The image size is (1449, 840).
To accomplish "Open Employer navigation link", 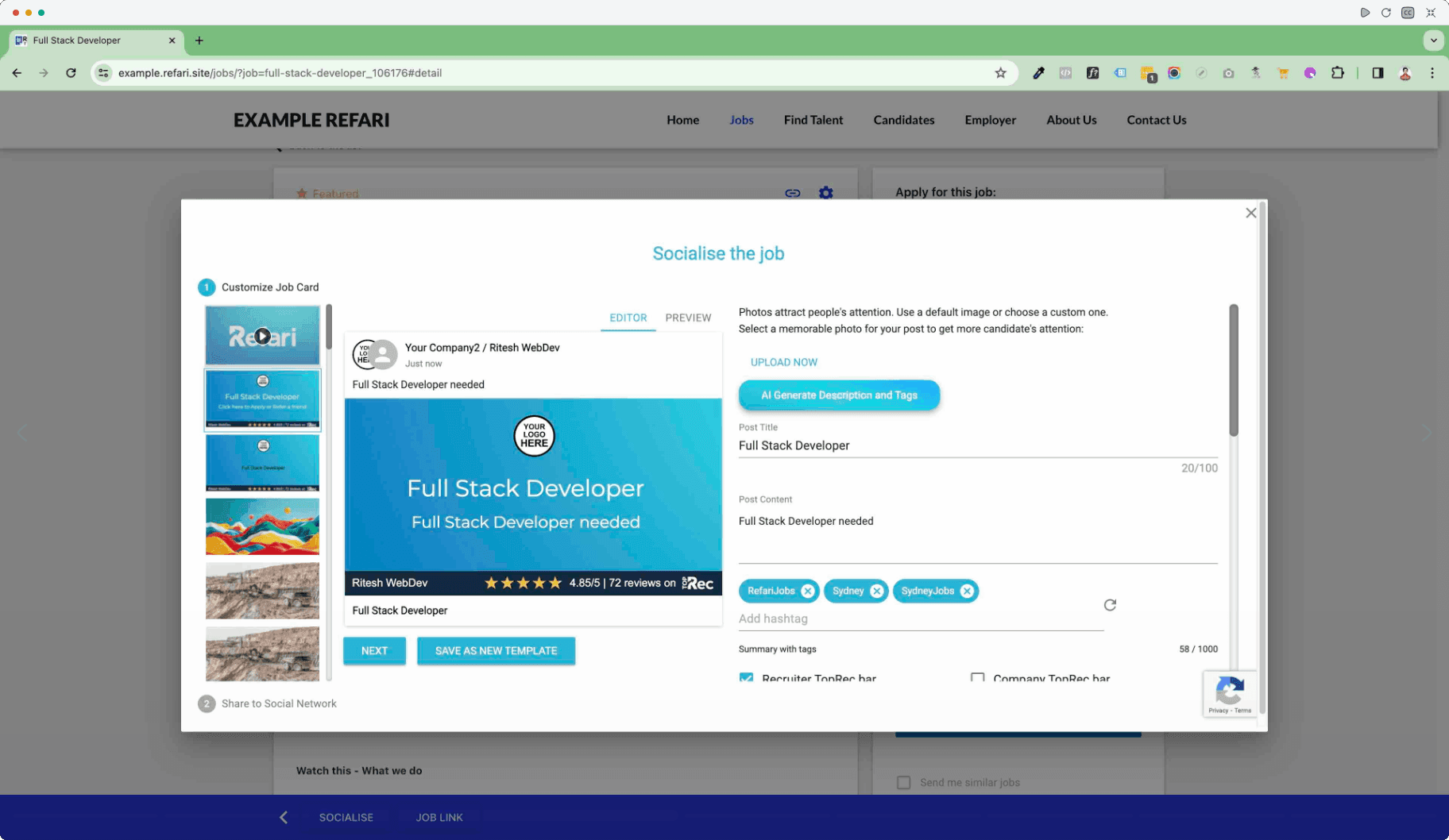I will click(990, 120).
